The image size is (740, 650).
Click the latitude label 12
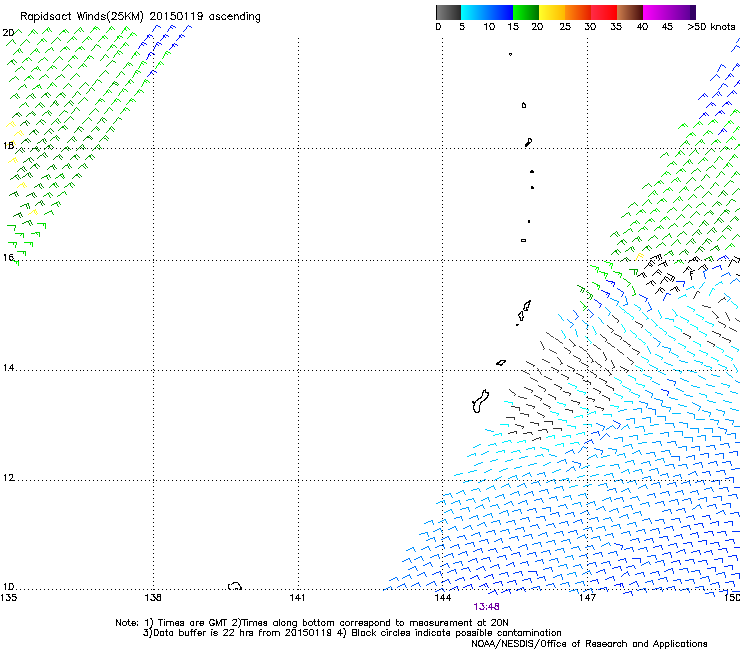tap(8, 478)
